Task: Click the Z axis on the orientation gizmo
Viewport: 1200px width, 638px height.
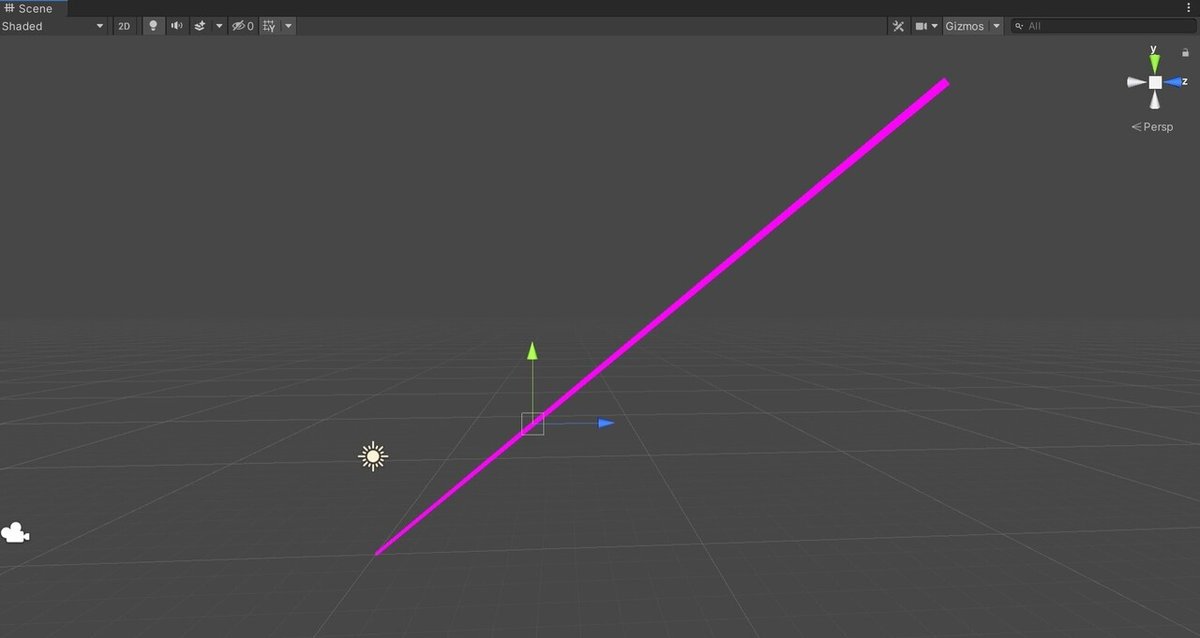Action: pos(1176,83)
